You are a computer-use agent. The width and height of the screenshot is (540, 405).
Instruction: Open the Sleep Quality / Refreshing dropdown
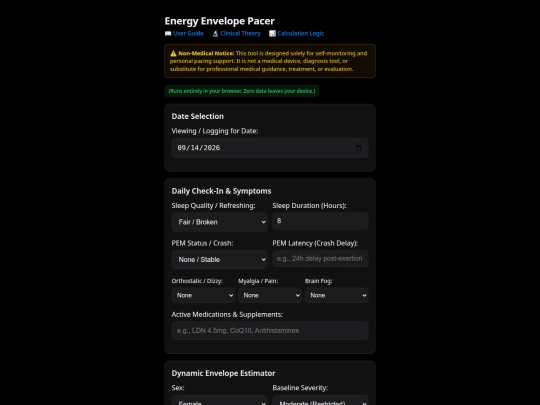[x=220, y=222]
